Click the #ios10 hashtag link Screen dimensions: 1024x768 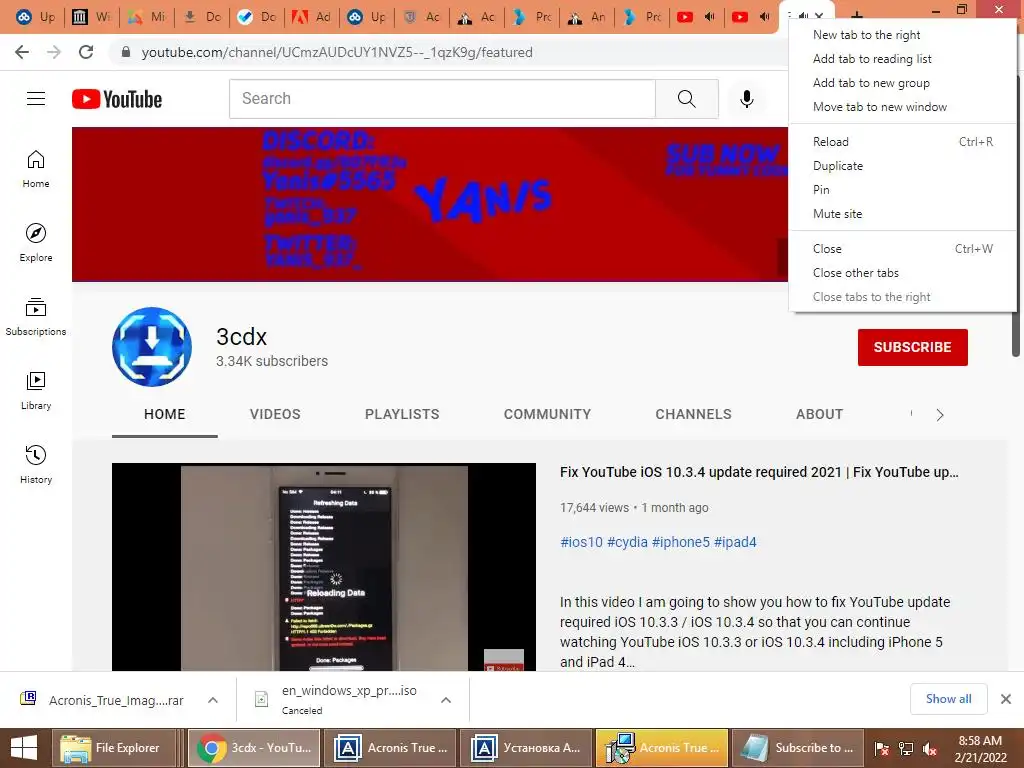(x=581, y=542)
